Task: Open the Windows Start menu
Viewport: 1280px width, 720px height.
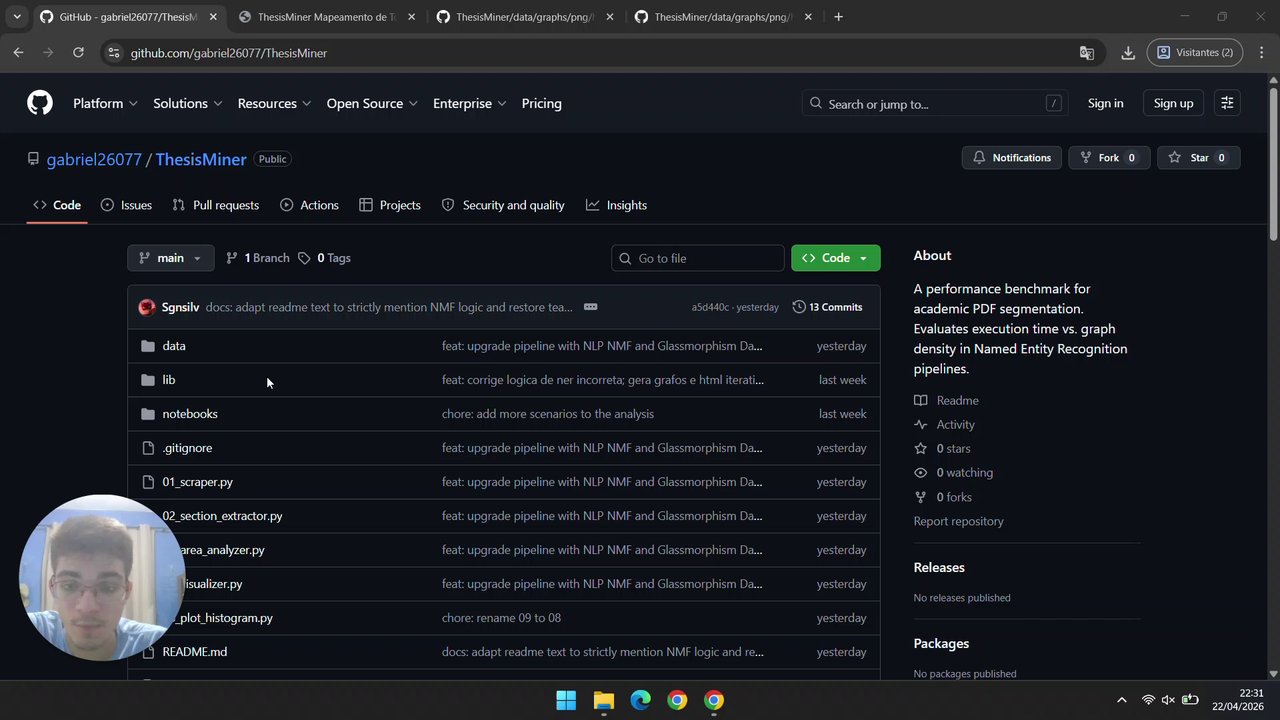Action: 566,700
